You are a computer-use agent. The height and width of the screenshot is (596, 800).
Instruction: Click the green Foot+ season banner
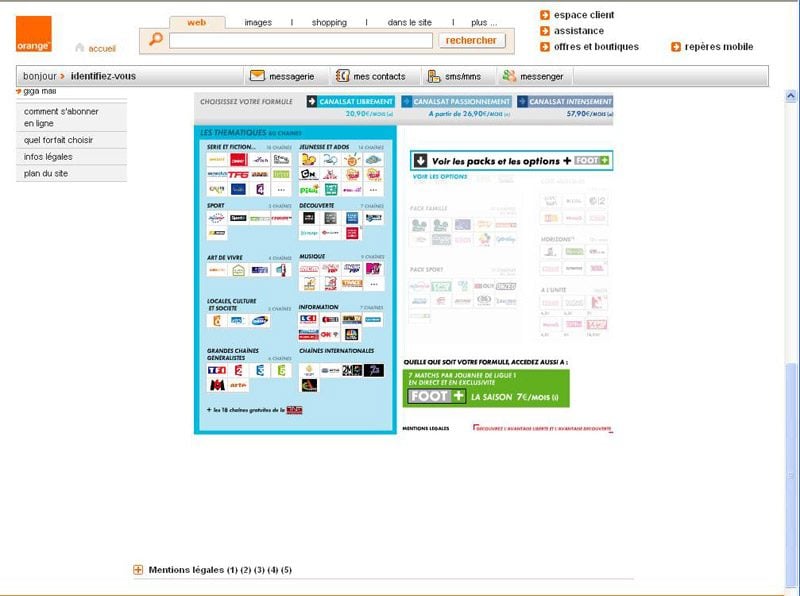[x=486, y=389]
